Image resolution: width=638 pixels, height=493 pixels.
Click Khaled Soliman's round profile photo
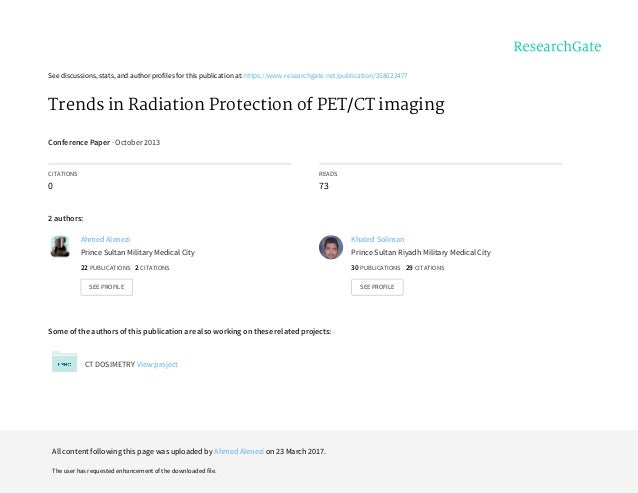coord(331,247)
